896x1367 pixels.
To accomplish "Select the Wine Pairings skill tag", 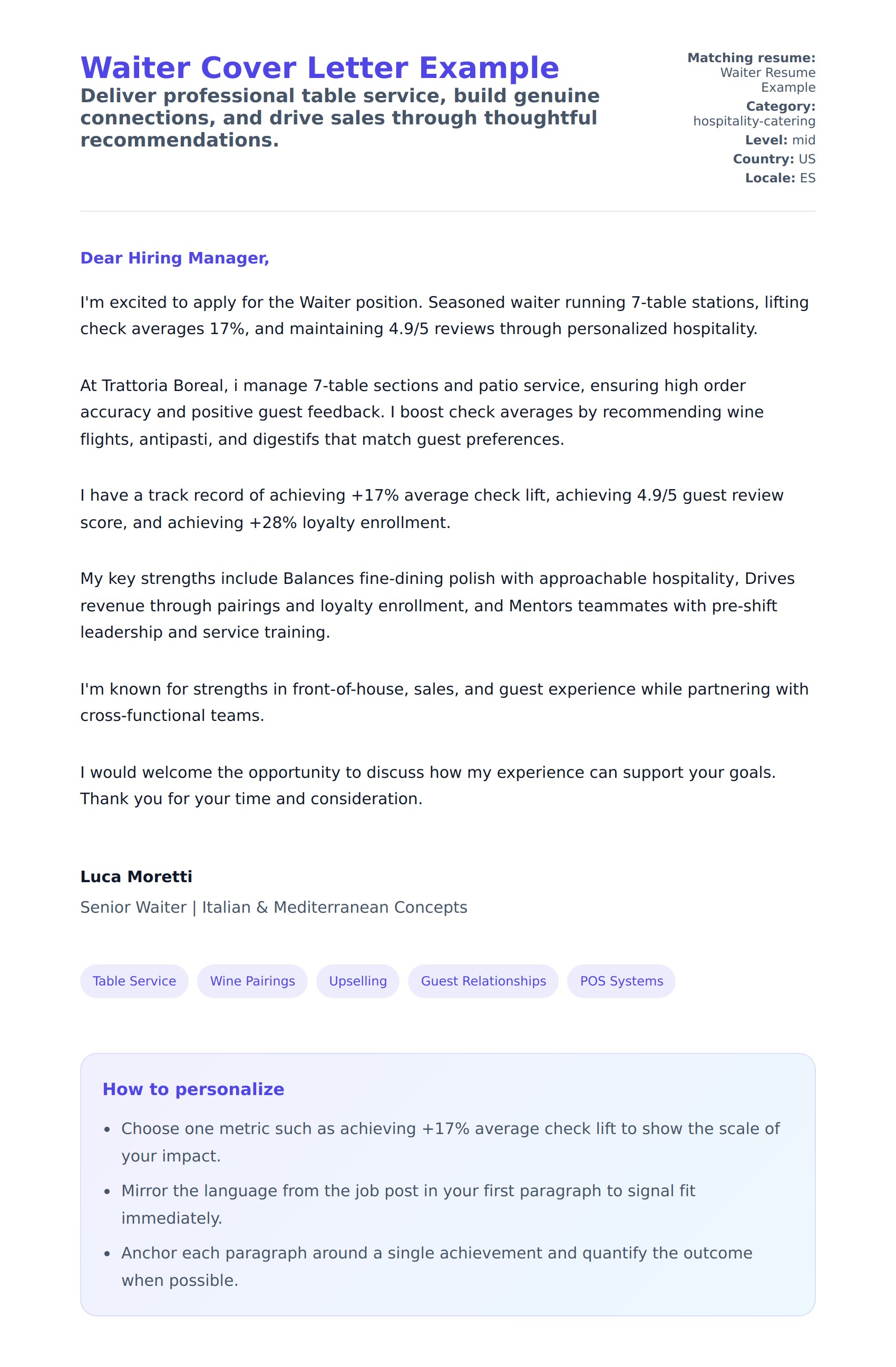I will [x=252, y=981].
